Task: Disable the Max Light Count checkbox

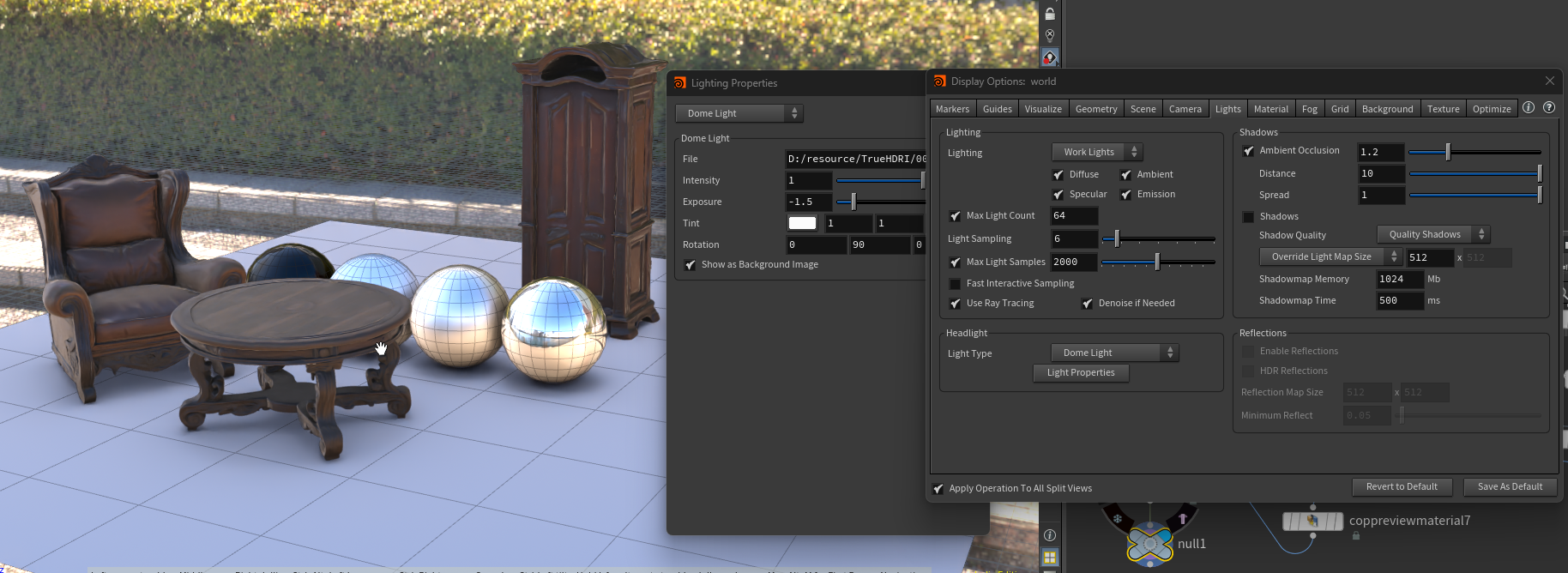Action: (956, 216)
